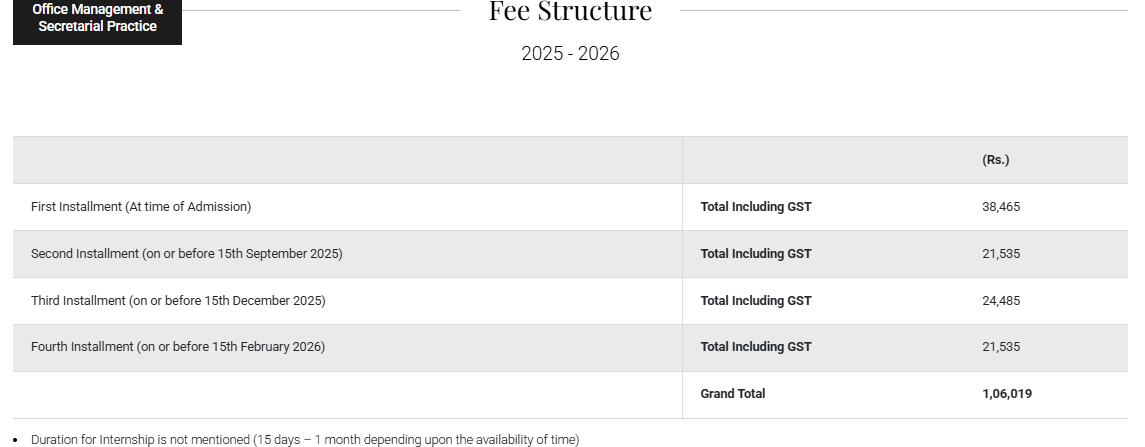Click the Fee Structure heading
Screen dimensions: 1145x447
570,12
